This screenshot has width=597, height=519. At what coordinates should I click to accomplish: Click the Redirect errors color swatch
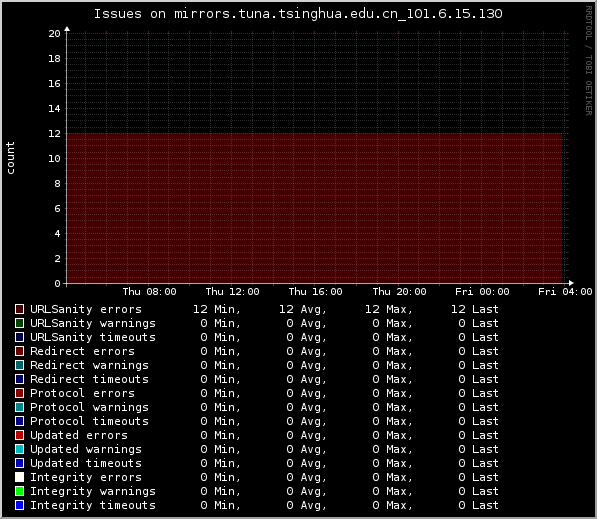(x=19, y=351)
